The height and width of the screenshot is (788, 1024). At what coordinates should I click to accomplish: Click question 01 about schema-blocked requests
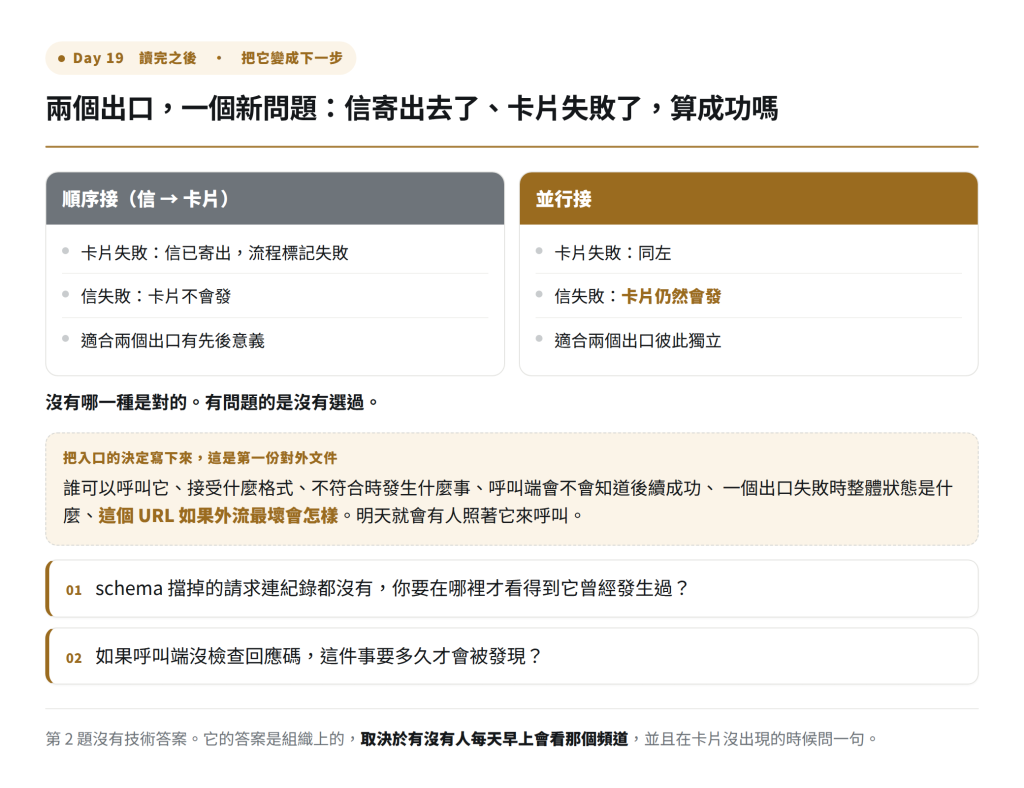(512, 588)
